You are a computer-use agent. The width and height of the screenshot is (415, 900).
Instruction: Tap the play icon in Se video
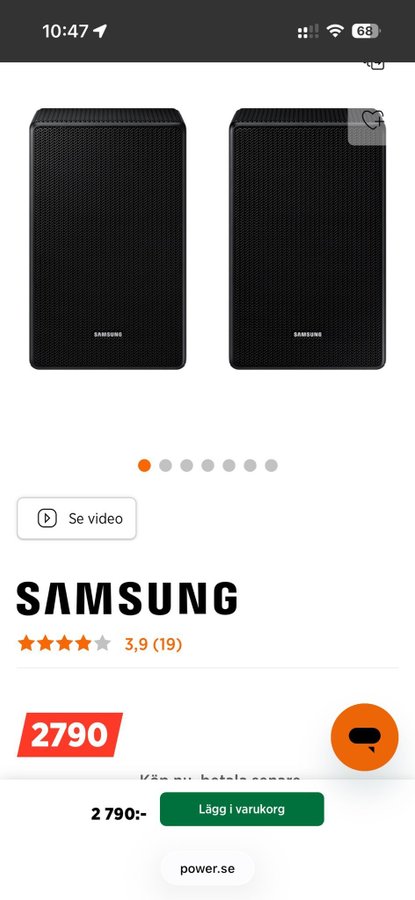pos(47,518)
